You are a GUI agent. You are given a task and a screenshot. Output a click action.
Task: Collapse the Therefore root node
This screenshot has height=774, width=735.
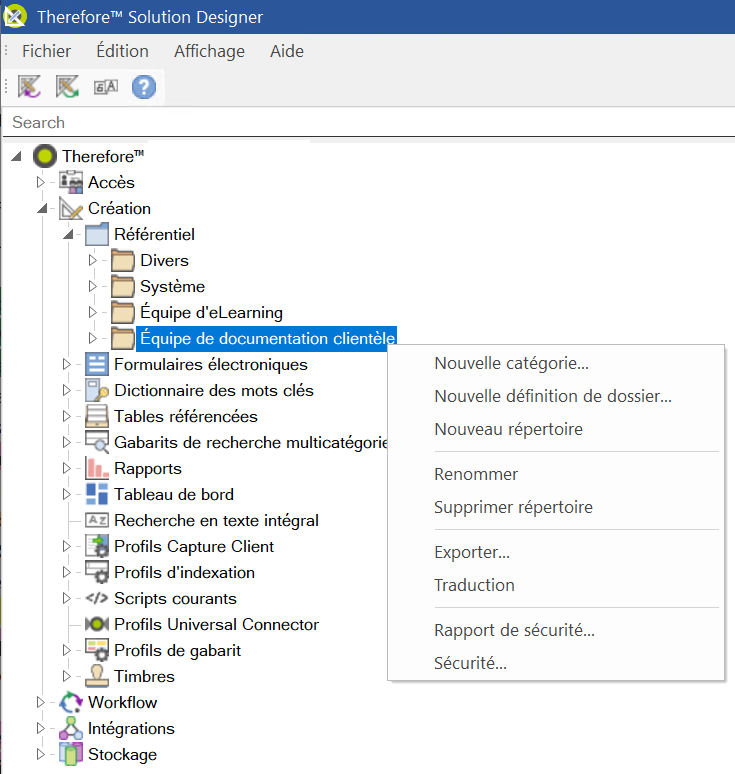coord(17,156)
